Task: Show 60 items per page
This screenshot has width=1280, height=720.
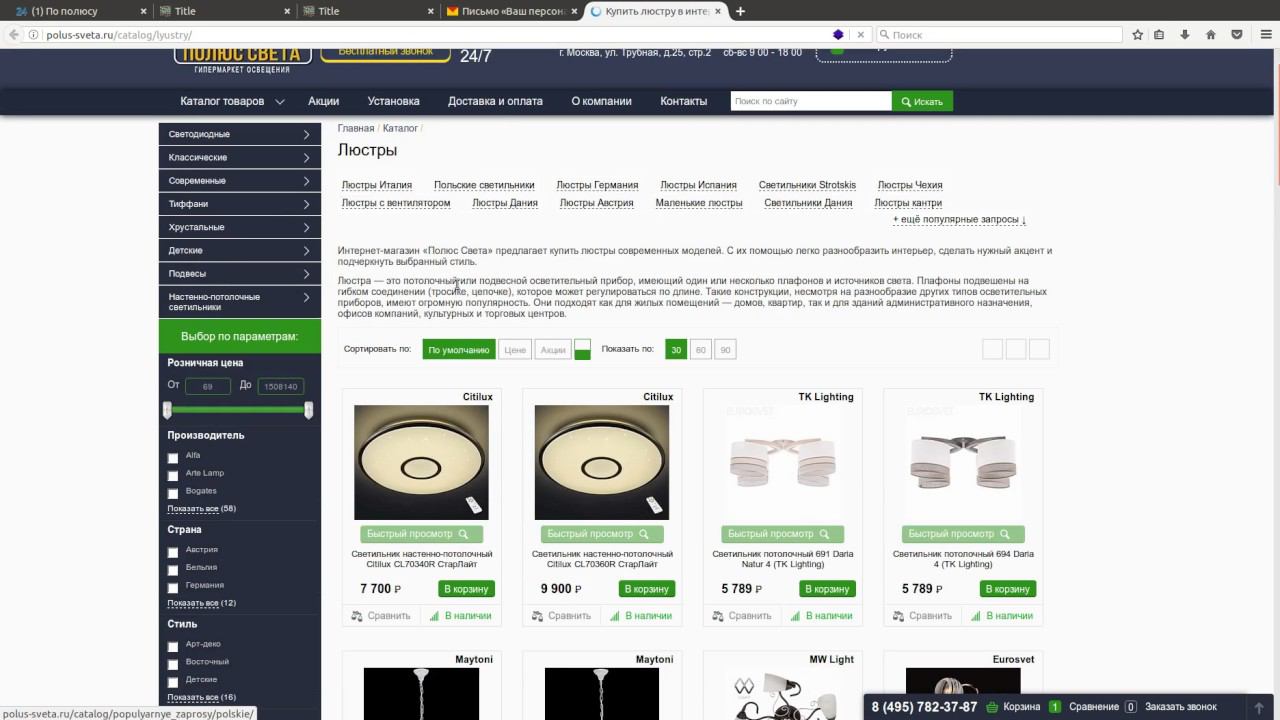Action: 700,350
